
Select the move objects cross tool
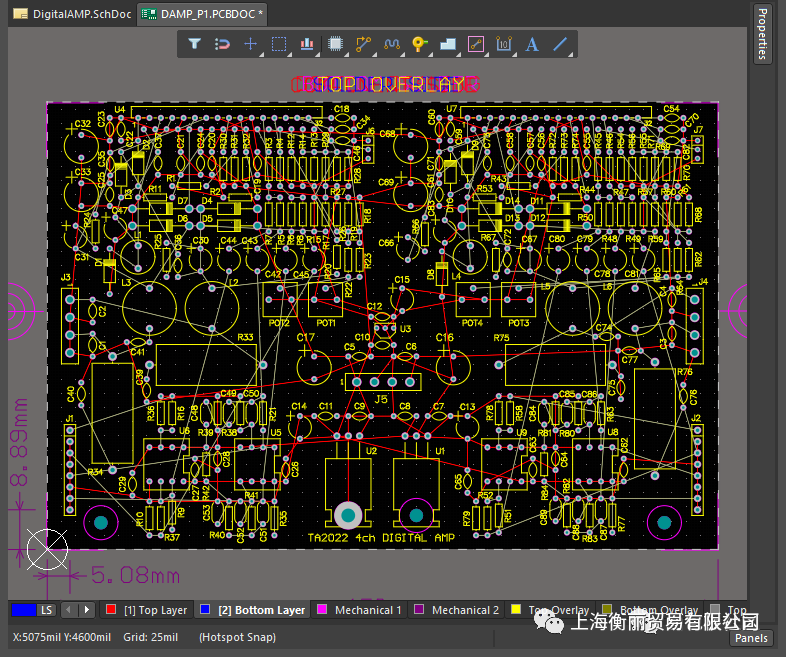[x=250, y=44]
